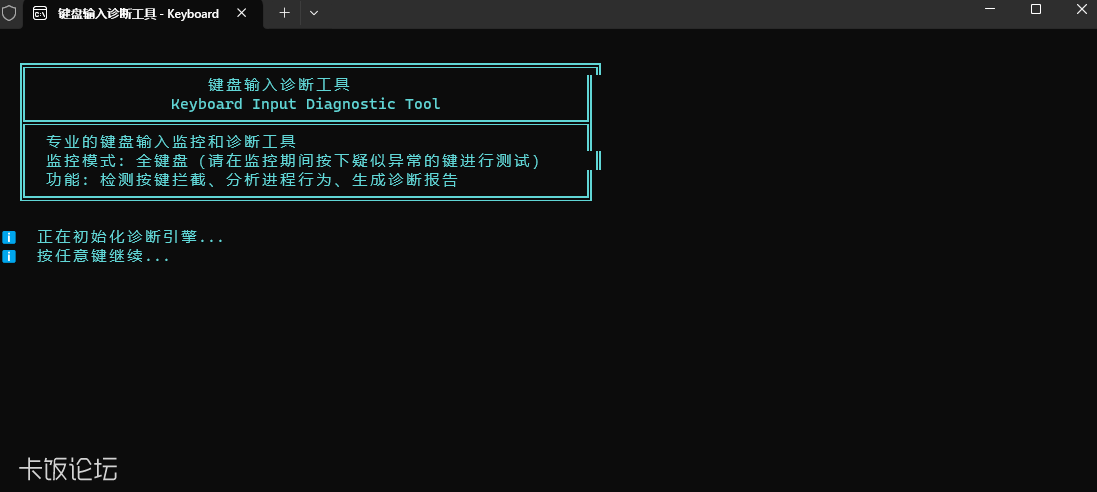Click the 正在初始化诊断引擎... status line
Viewport: 1097px width, 492px height.
tap(130, 237)
